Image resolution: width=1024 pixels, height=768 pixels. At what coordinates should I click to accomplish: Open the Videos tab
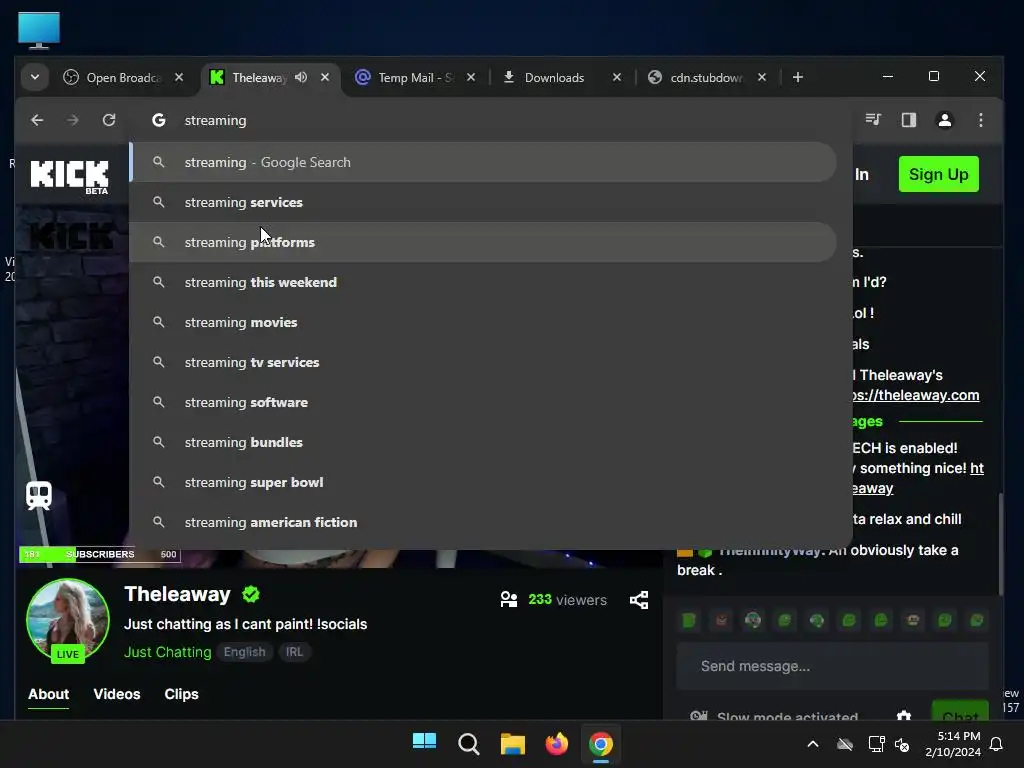coord(117,694)
